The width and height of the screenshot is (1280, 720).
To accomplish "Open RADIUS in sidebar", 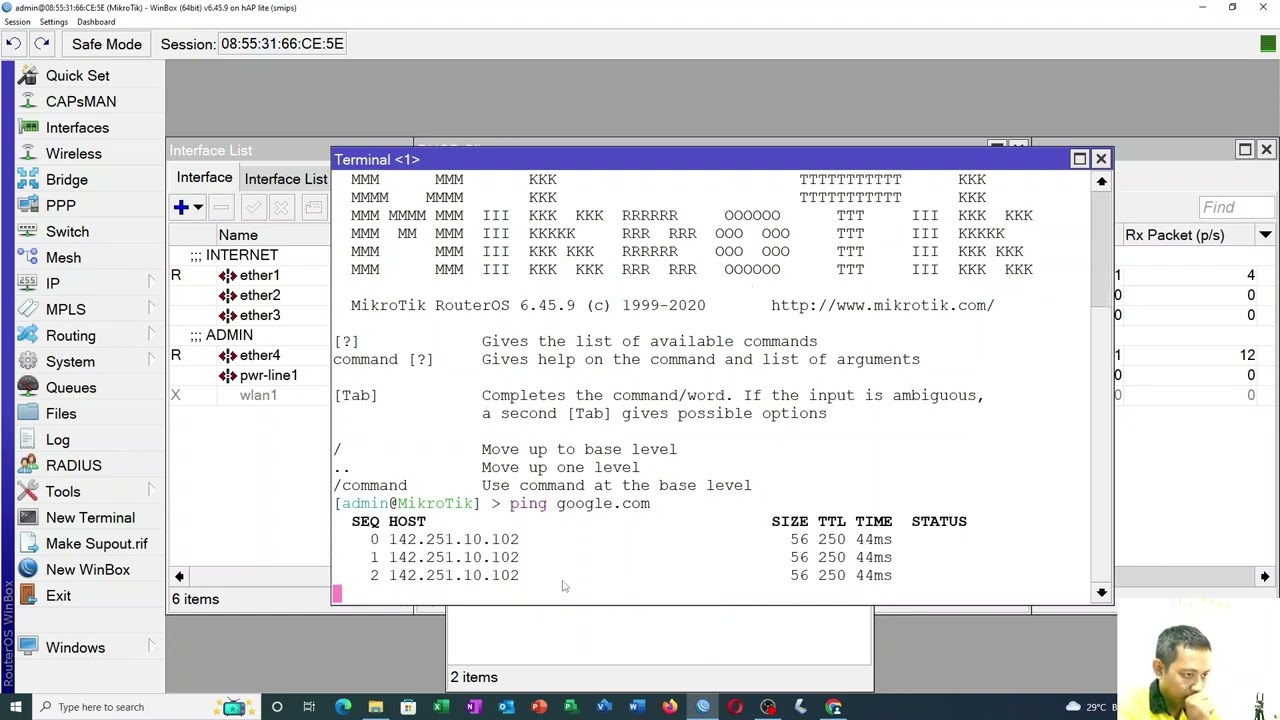I will tap(73, 466).
